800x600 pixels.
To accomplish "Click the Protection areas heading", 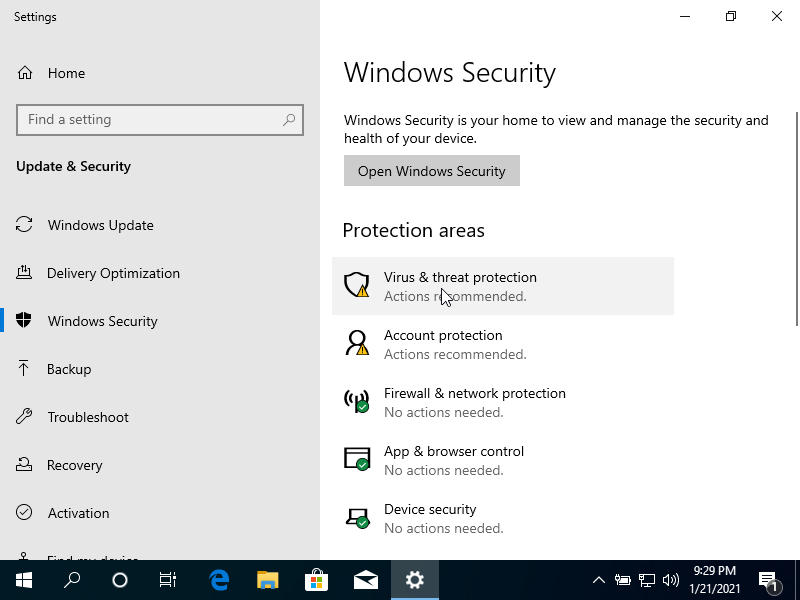I will tap(413, 230).
